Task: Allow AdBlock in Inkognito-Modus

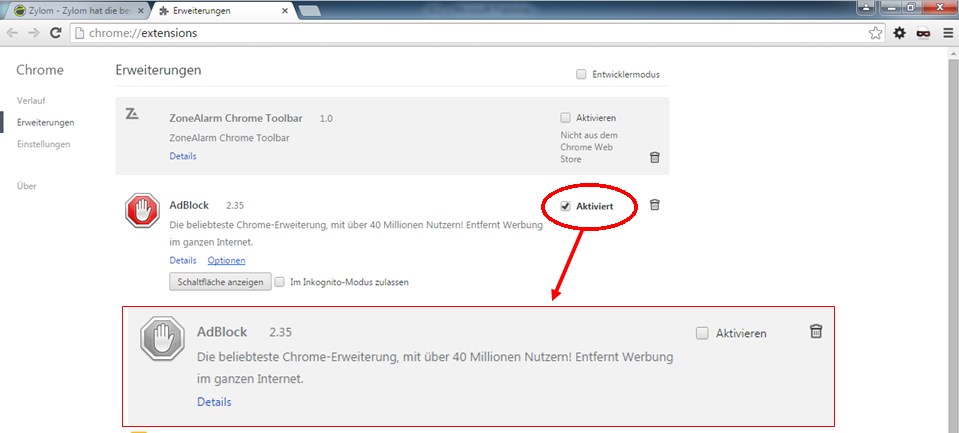Action: point(280,282)
